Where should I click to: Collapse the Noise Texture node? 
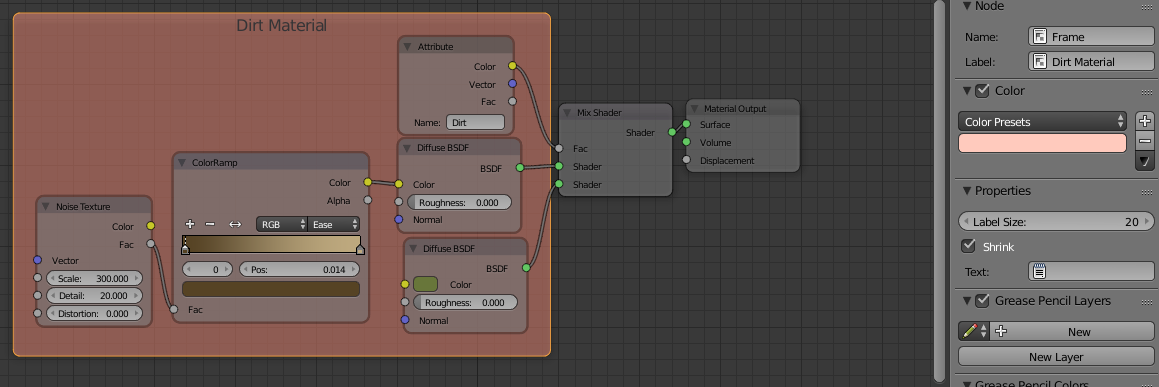[x=46, y=207]
